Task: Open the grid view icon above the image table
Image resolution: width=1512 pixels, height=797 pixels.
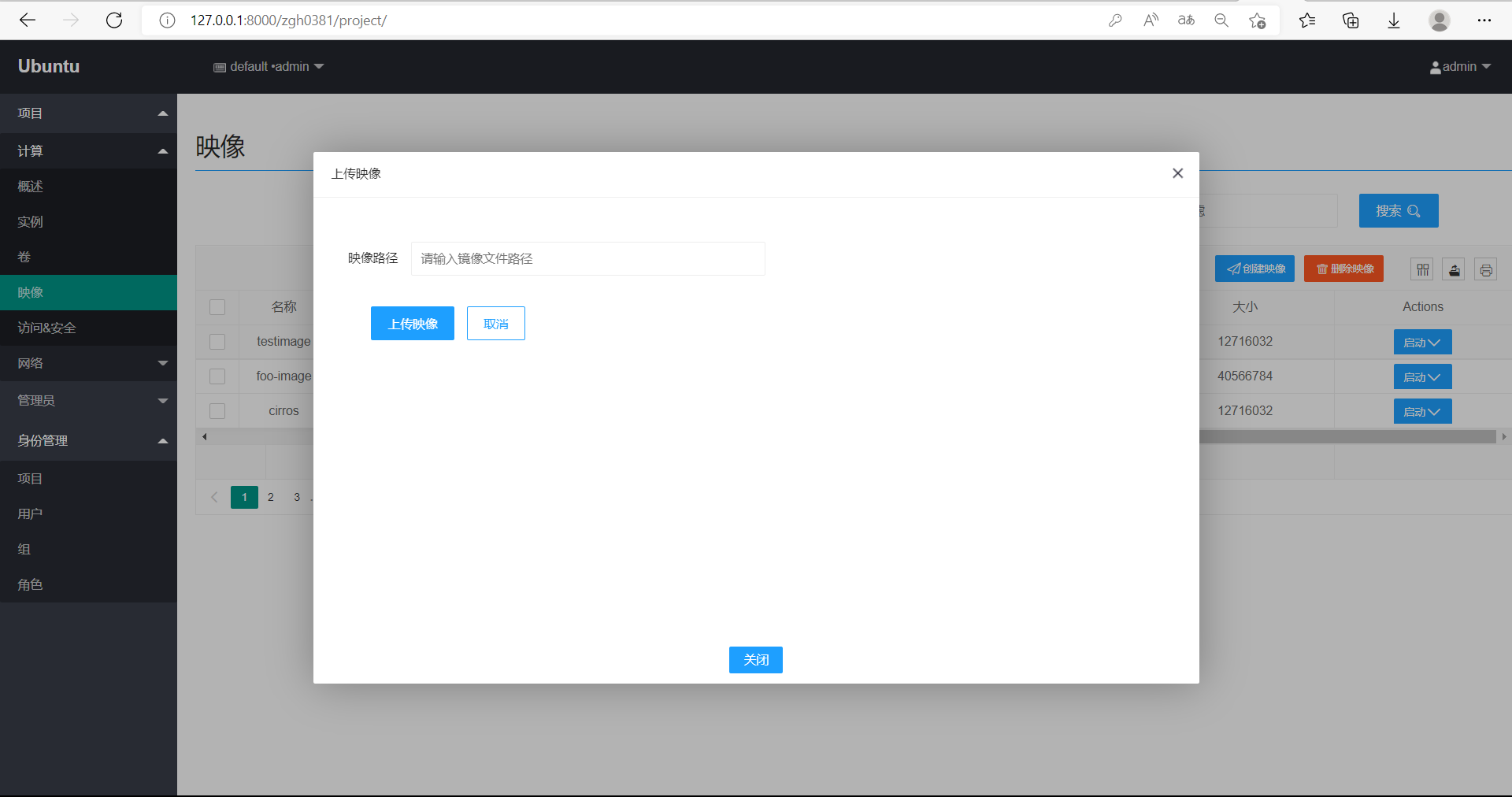Action: click(1421, 269)
